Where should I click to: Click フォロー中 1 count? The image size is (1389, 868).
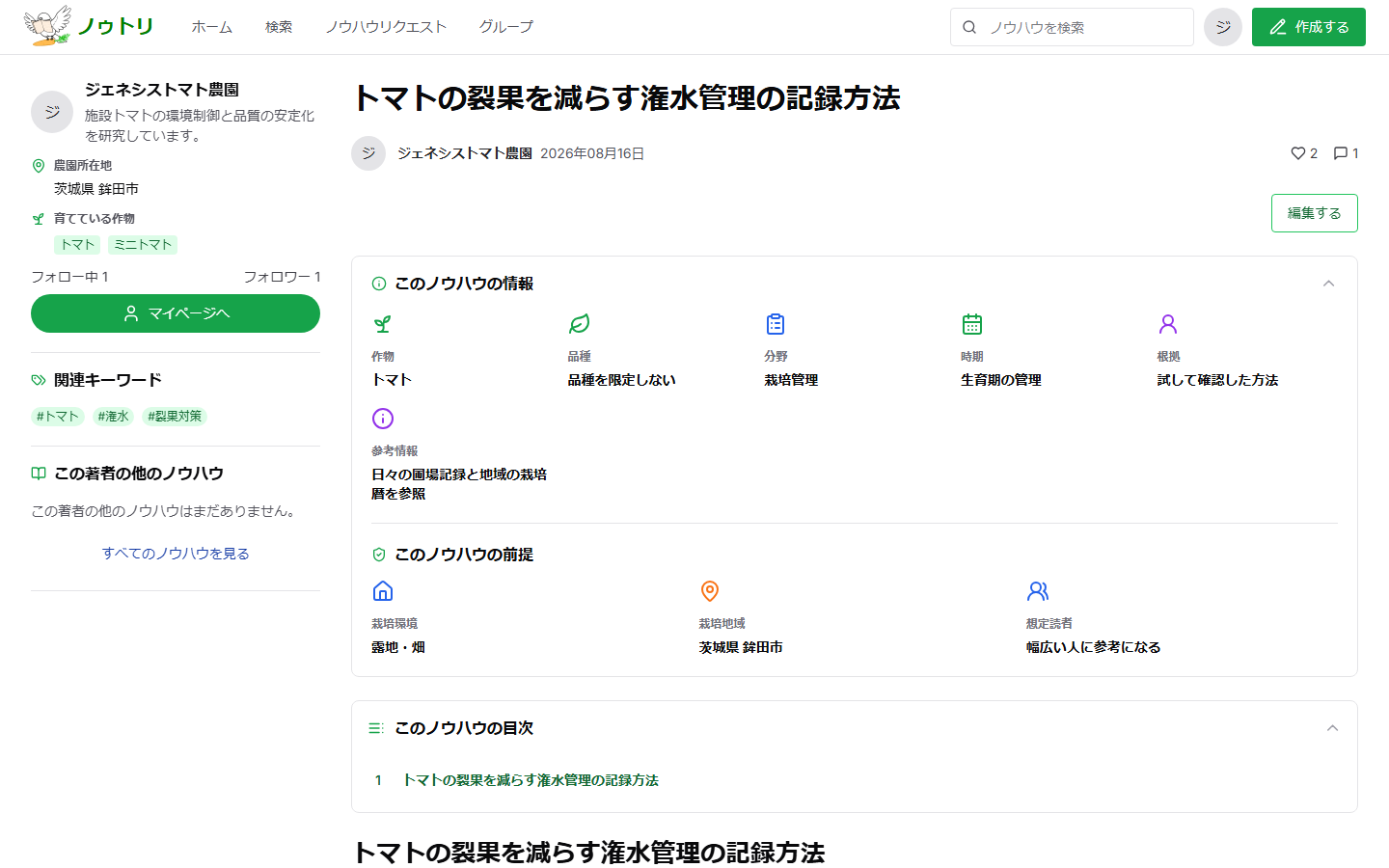pos(69,277)
